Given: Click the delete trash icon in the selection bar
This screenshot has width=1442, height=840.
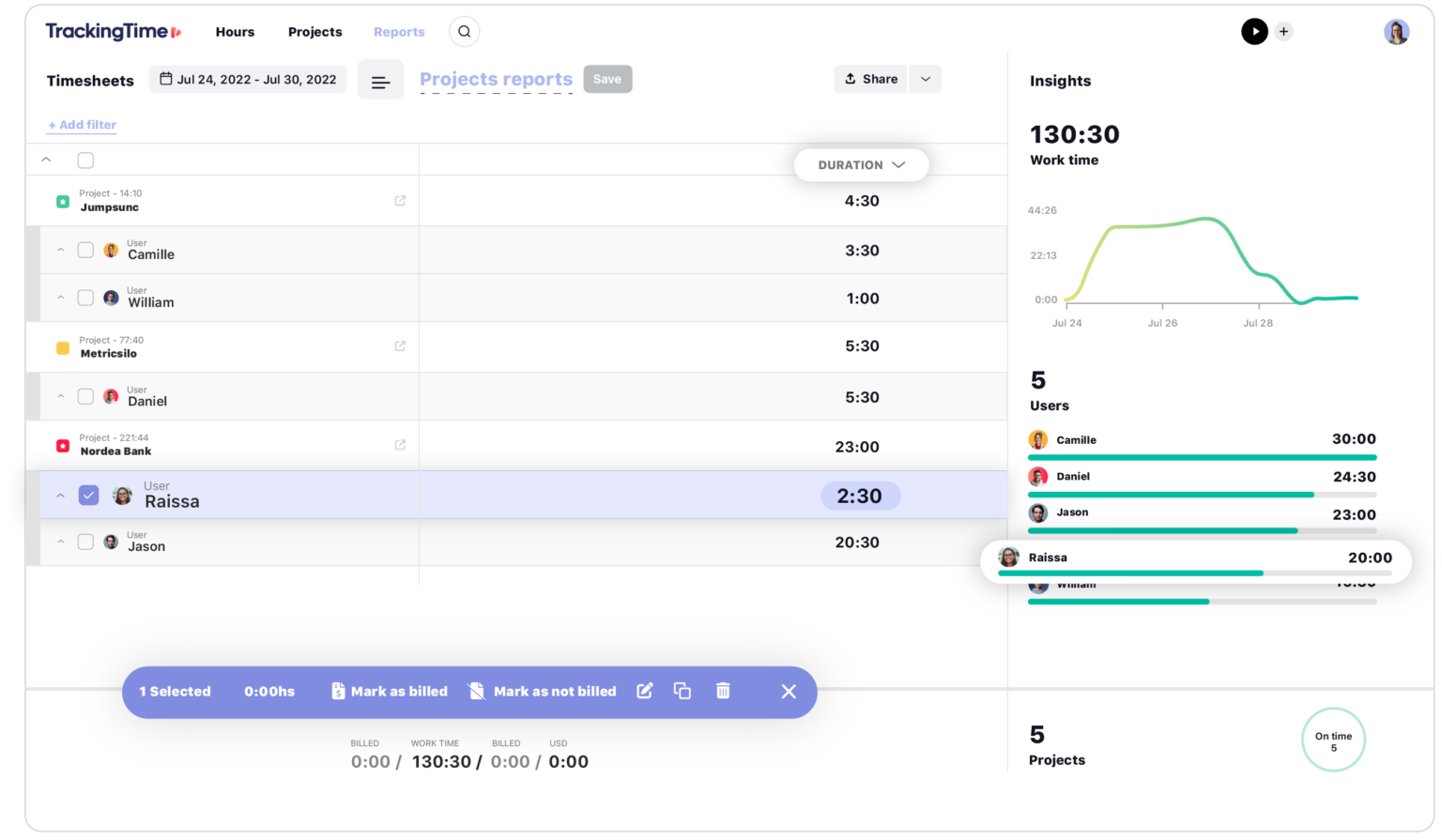Looking at the screenshot, I should pos(723,691).
